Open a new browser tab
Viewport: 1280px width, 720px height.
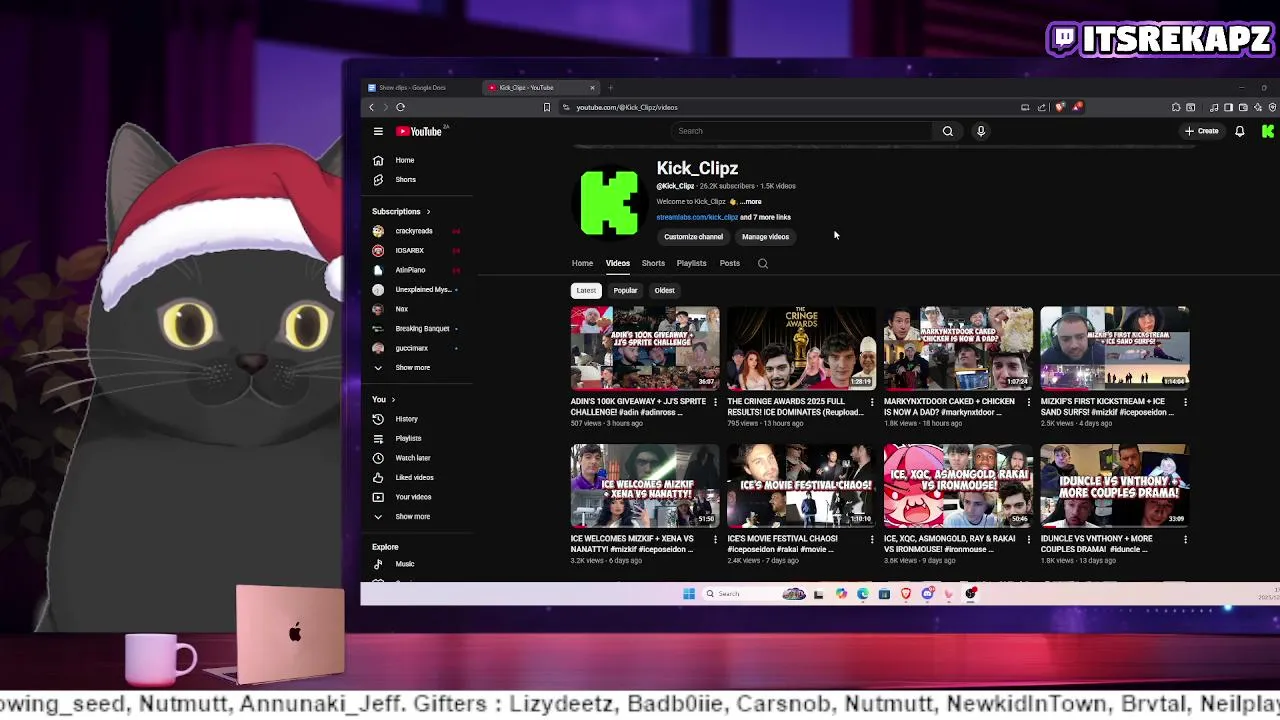point(610,88)
